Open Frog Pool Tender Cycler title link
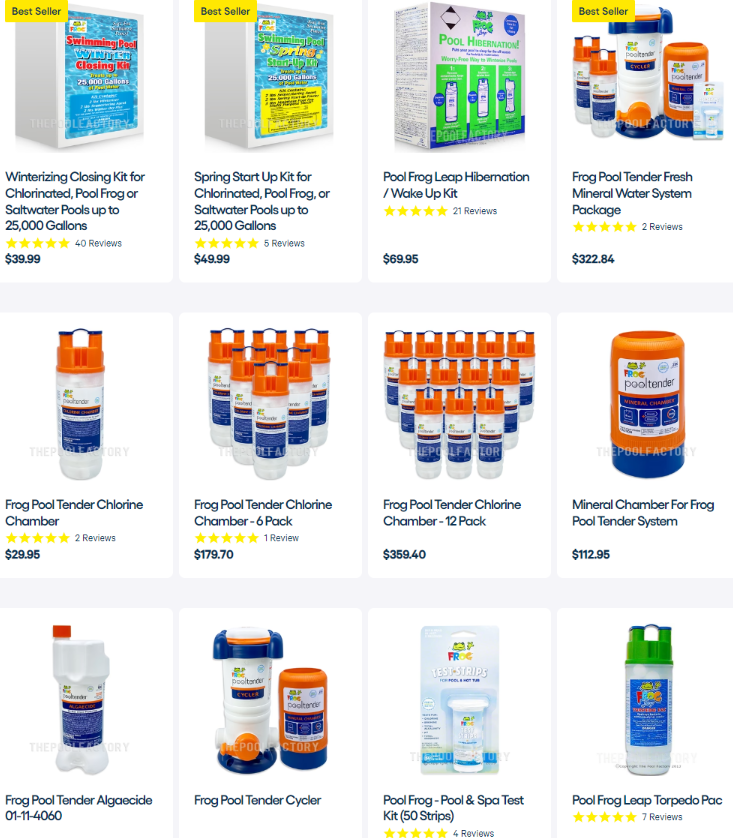 pyautogui.click(x=258, y=800)
